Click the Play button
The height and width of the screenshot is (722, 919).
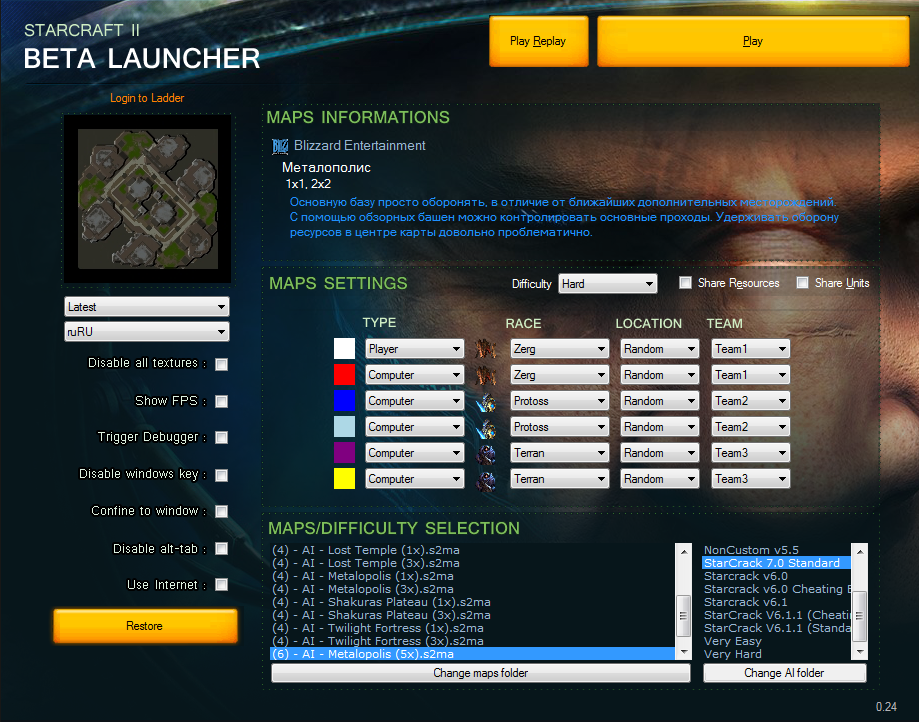(753, 41)
